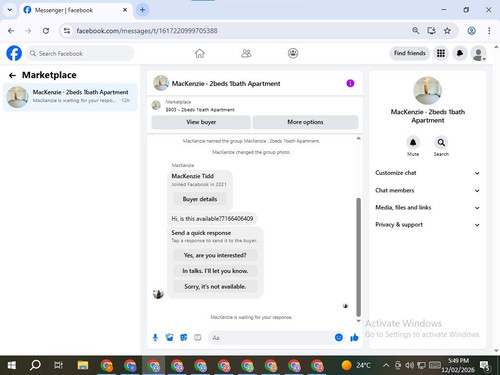Open a new Chrome tab
Image resolution: width=500 pixels, height=375 pixels.
142,10
